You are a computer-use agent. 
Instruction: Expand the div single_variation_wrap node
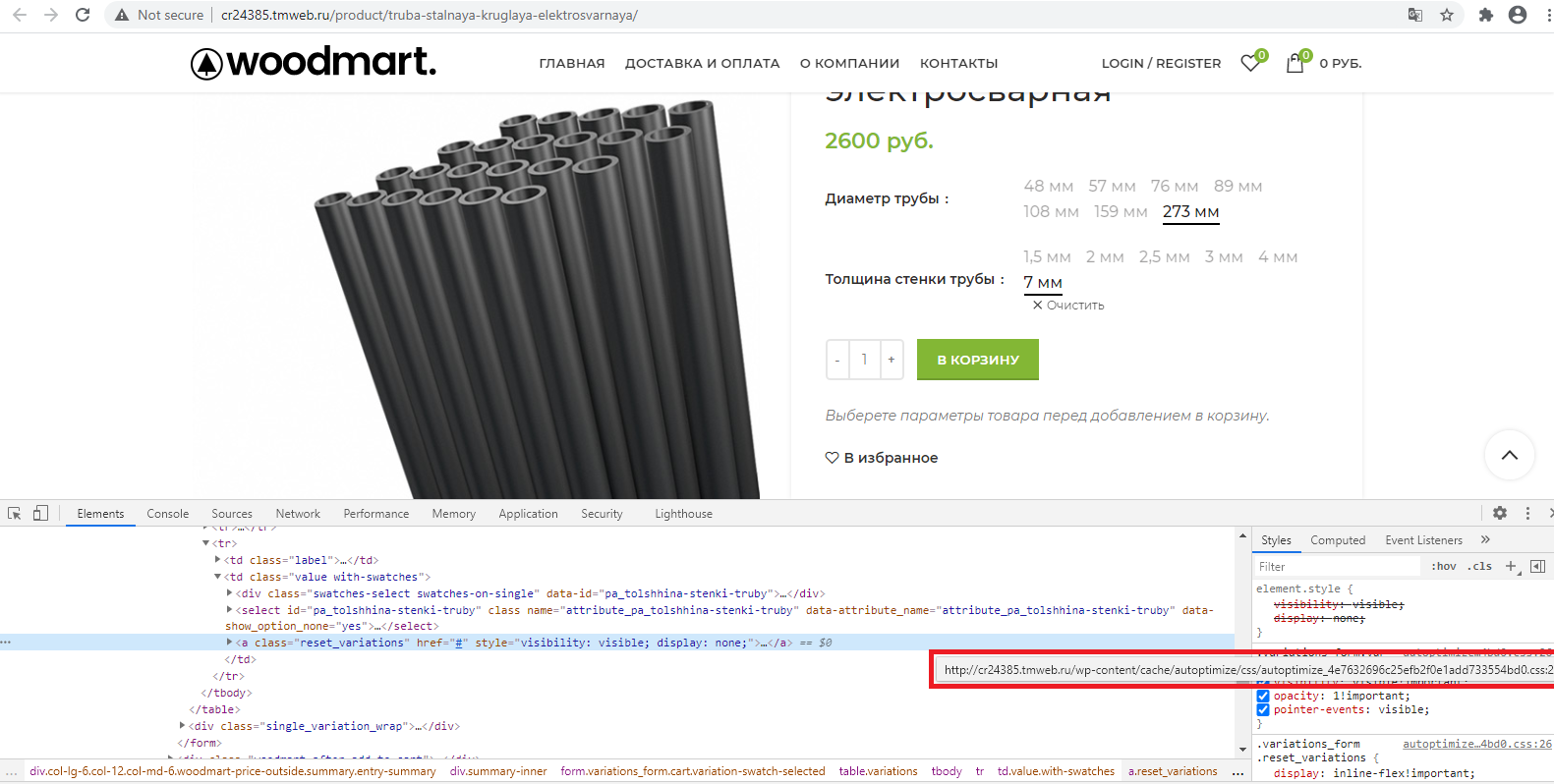182,726
